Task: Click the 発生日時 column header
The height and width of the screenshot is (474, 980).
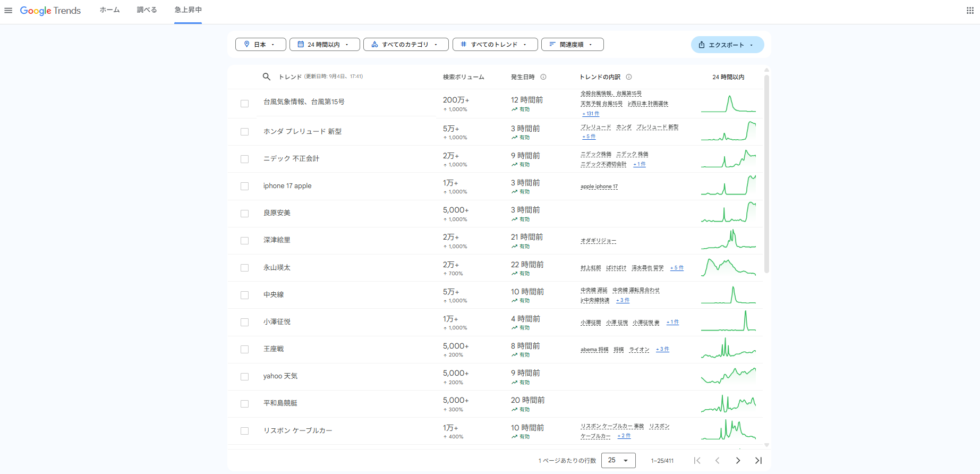Action: 522,77
